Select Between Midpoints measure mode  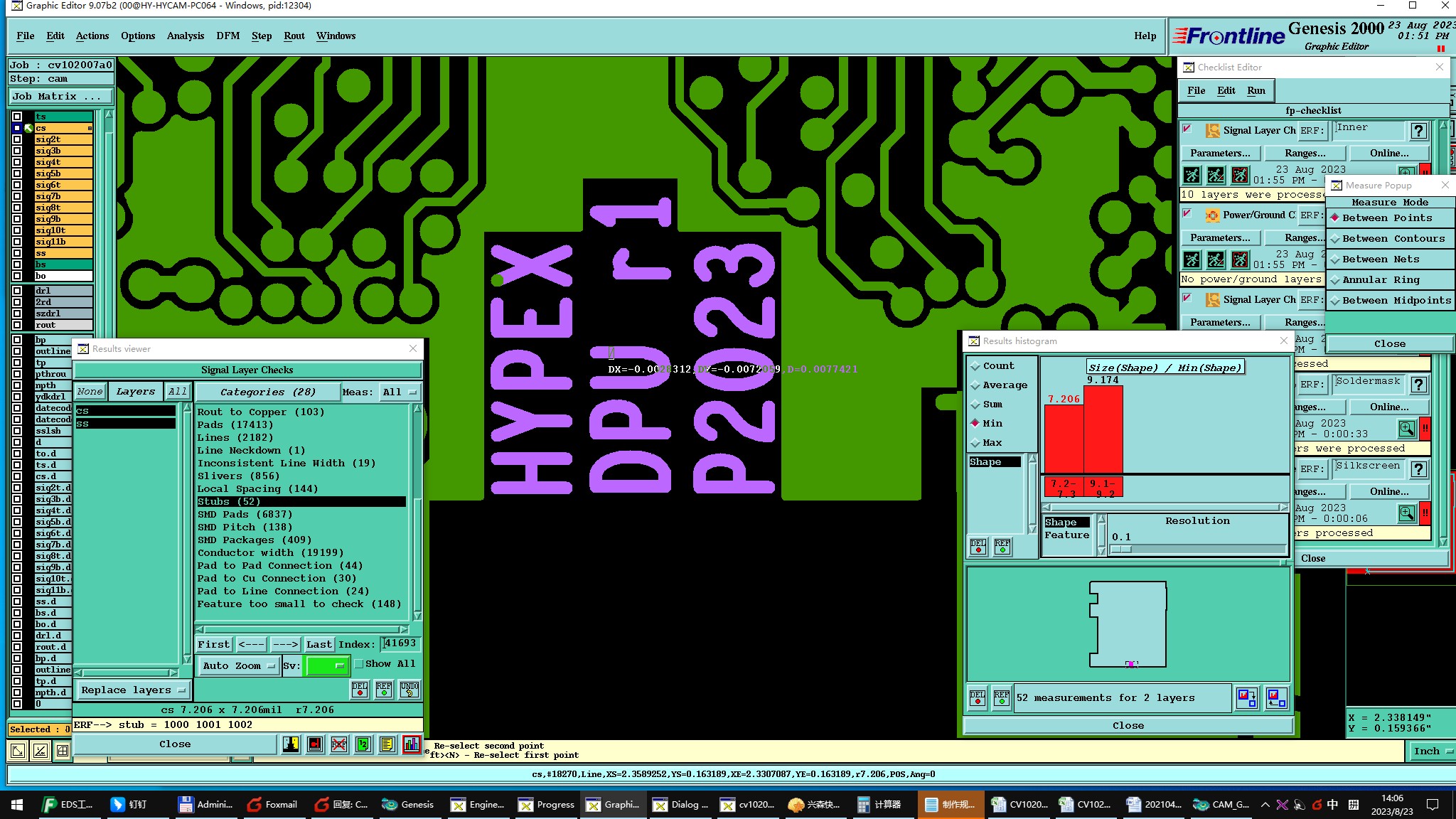click(x=1388, y=301)
